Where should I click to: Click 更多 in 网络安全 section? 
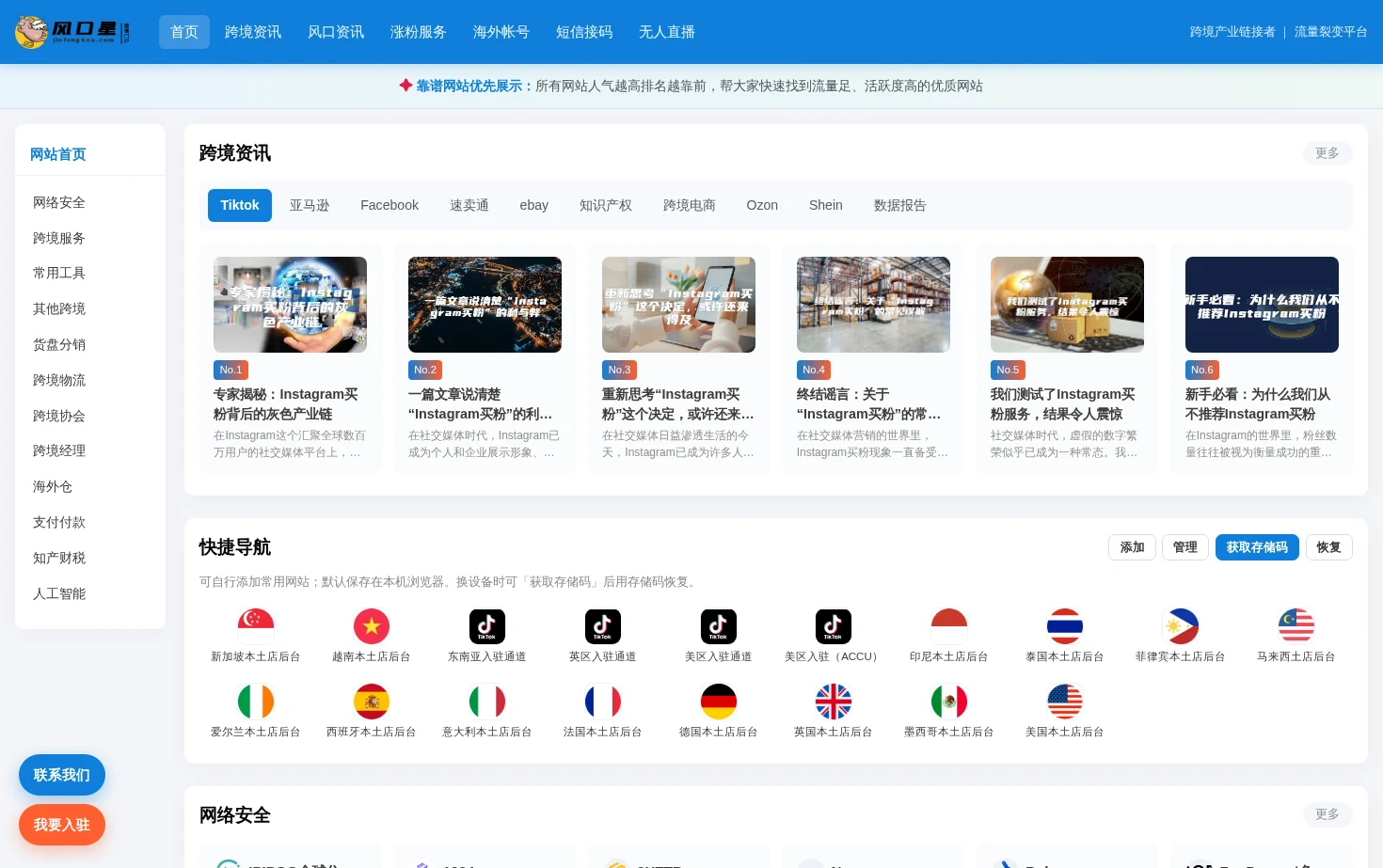(x=1327, y=814)
